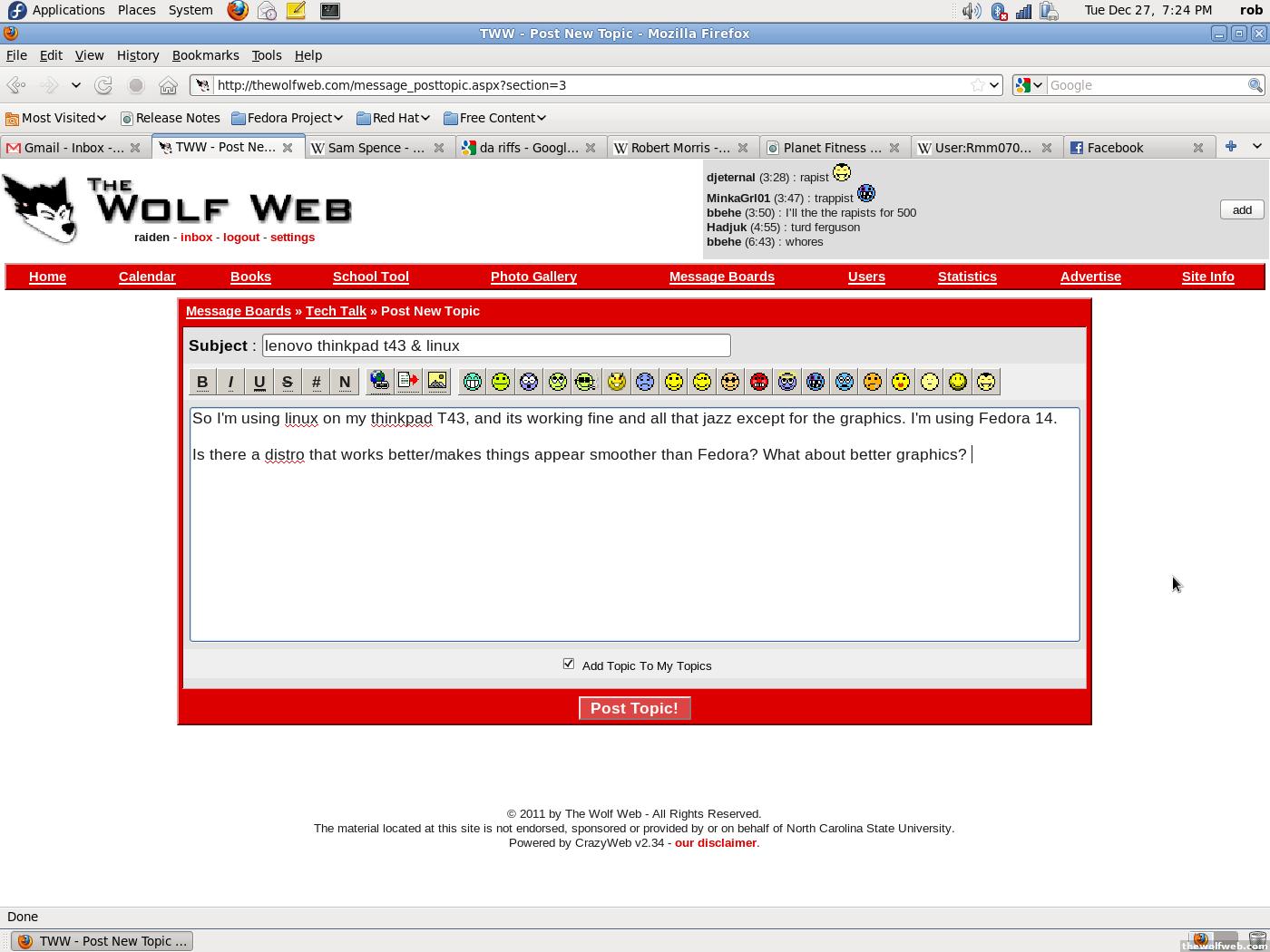
Task: Expand the Fedora Project bookmarks folder
Action: pos(287,118)
